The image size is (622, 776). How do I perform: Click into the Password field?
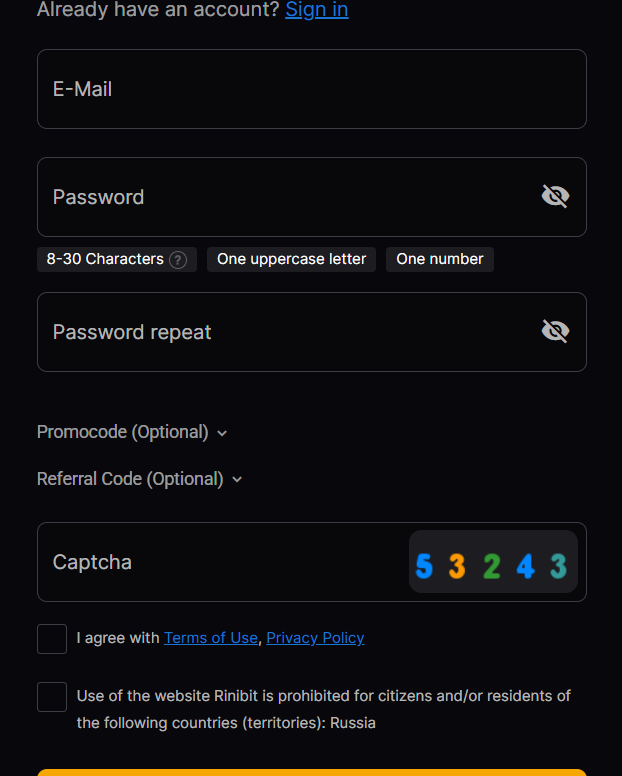(280, 197)
